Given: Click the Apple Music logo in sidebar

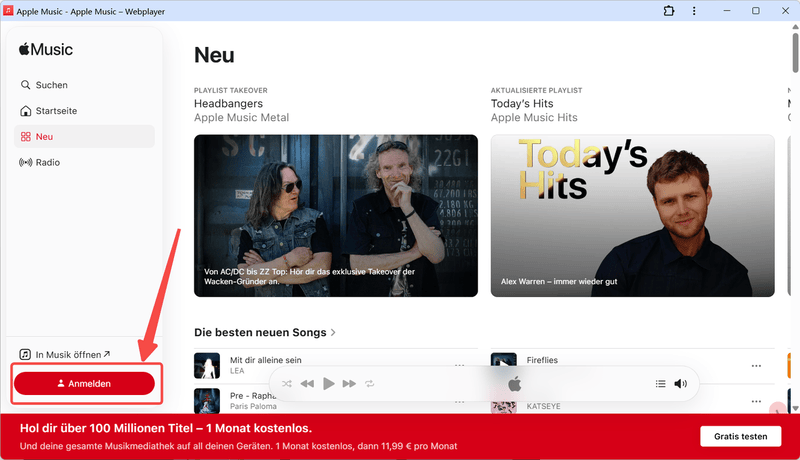Looking at the screenshot, I should point(46,49).
